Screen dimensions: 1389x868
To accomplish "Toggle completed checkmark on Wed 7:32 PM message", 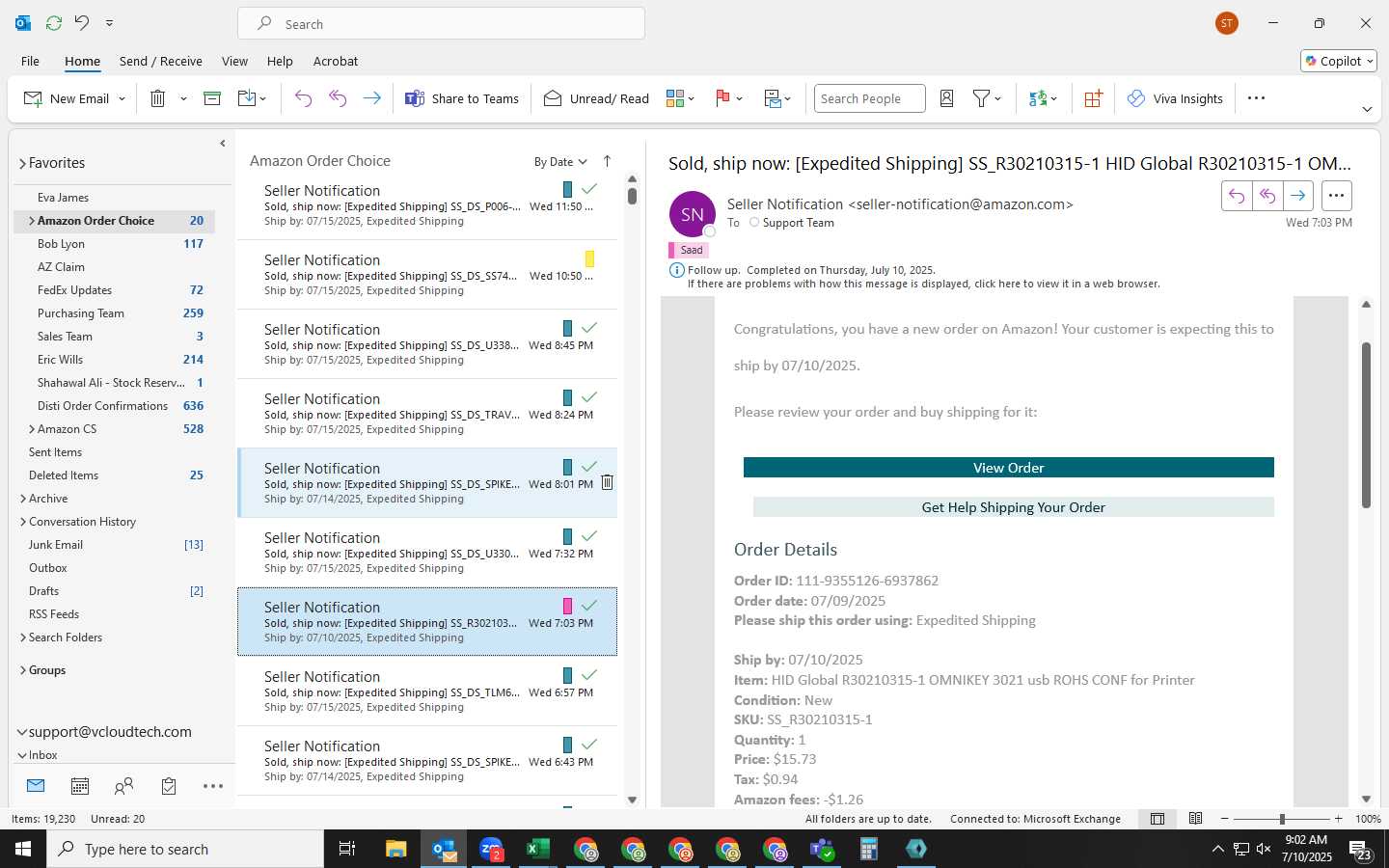I will point(589,536).
